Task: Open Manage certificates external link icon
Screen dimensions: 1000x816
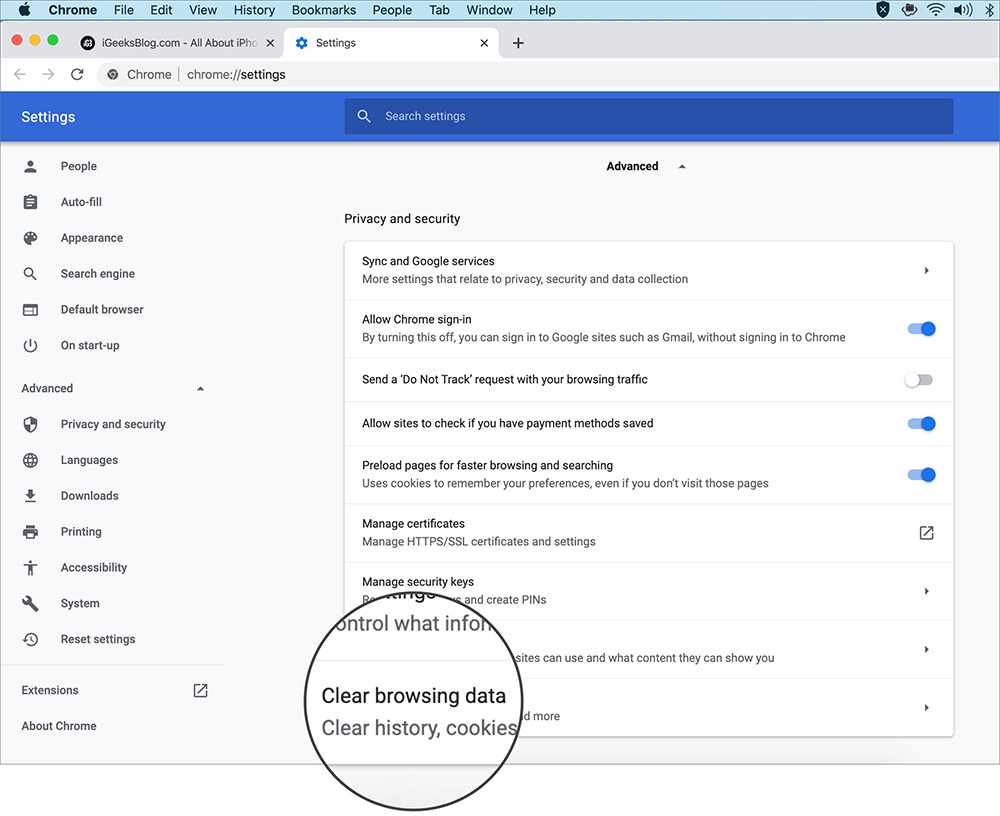Action: click(x=926, y=532)
